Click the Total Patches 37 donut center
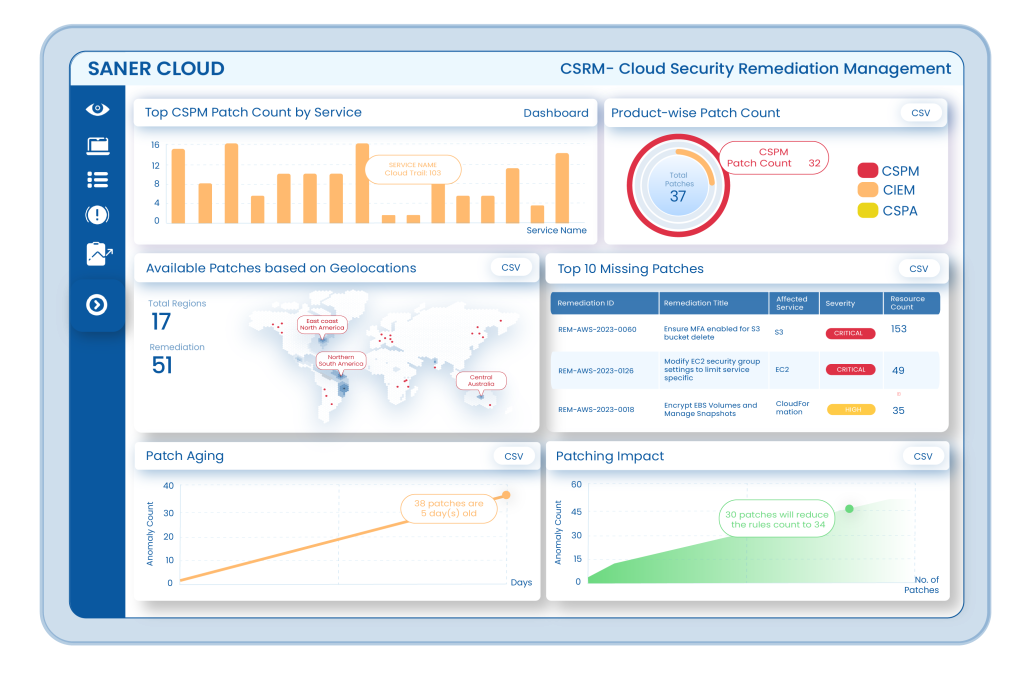 [678, 187]
